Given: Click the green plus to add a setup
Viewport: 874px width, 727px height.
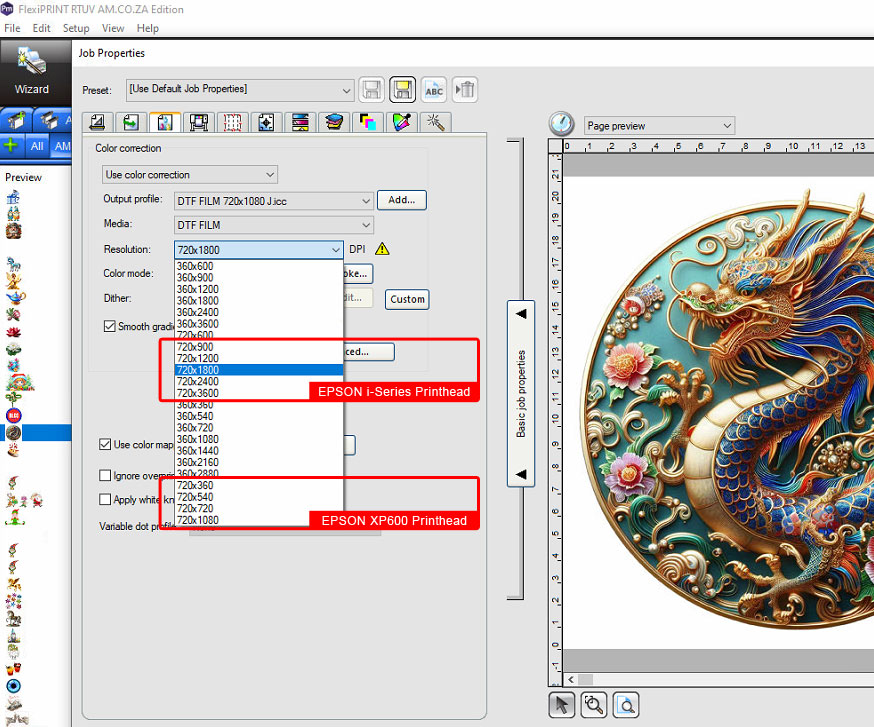Looking at the screenshot, I should 11,146.
